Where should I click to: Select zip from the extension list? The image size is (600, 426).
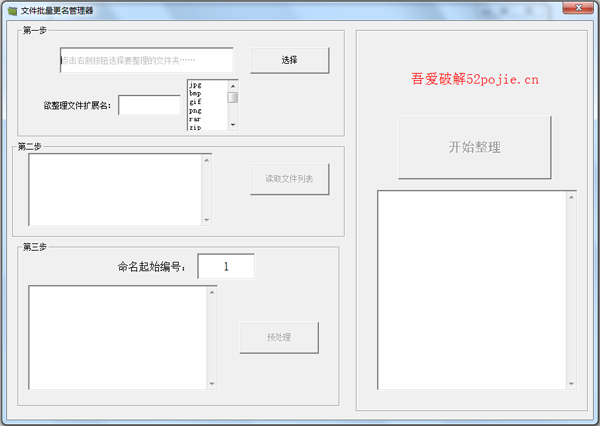(x=196, y=127)
